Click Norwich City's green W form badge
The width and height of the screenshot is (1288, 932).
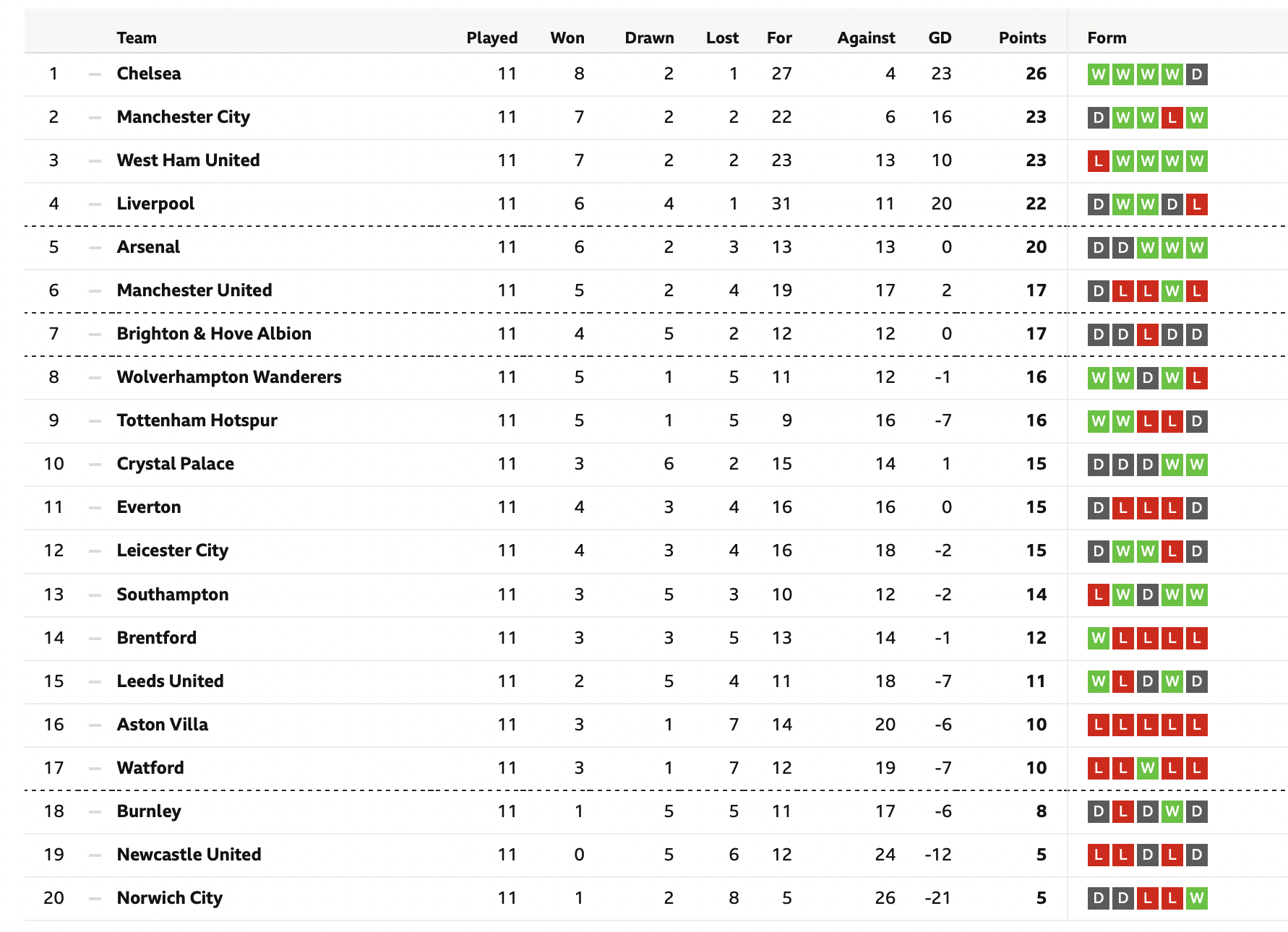1197,898
